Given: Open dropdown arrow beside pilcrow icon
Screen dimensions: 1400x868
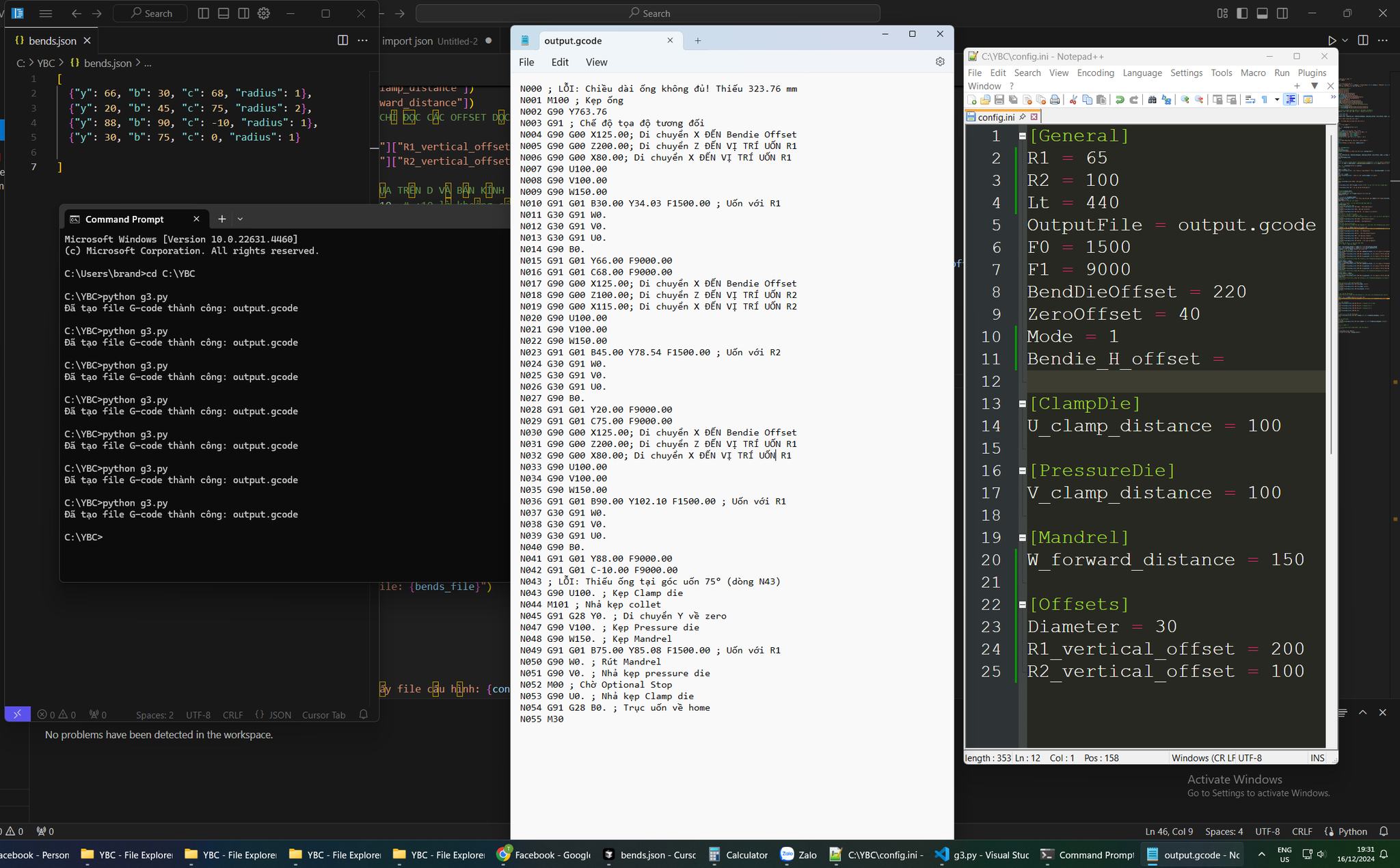Looking at the screenshot, I should point(1277,100).
